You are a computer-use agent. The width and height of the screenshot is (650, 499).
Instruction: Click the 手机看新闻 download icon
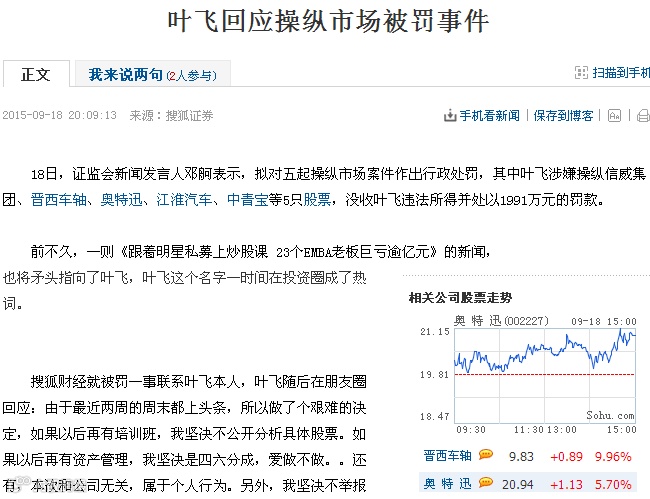point(449,116)
